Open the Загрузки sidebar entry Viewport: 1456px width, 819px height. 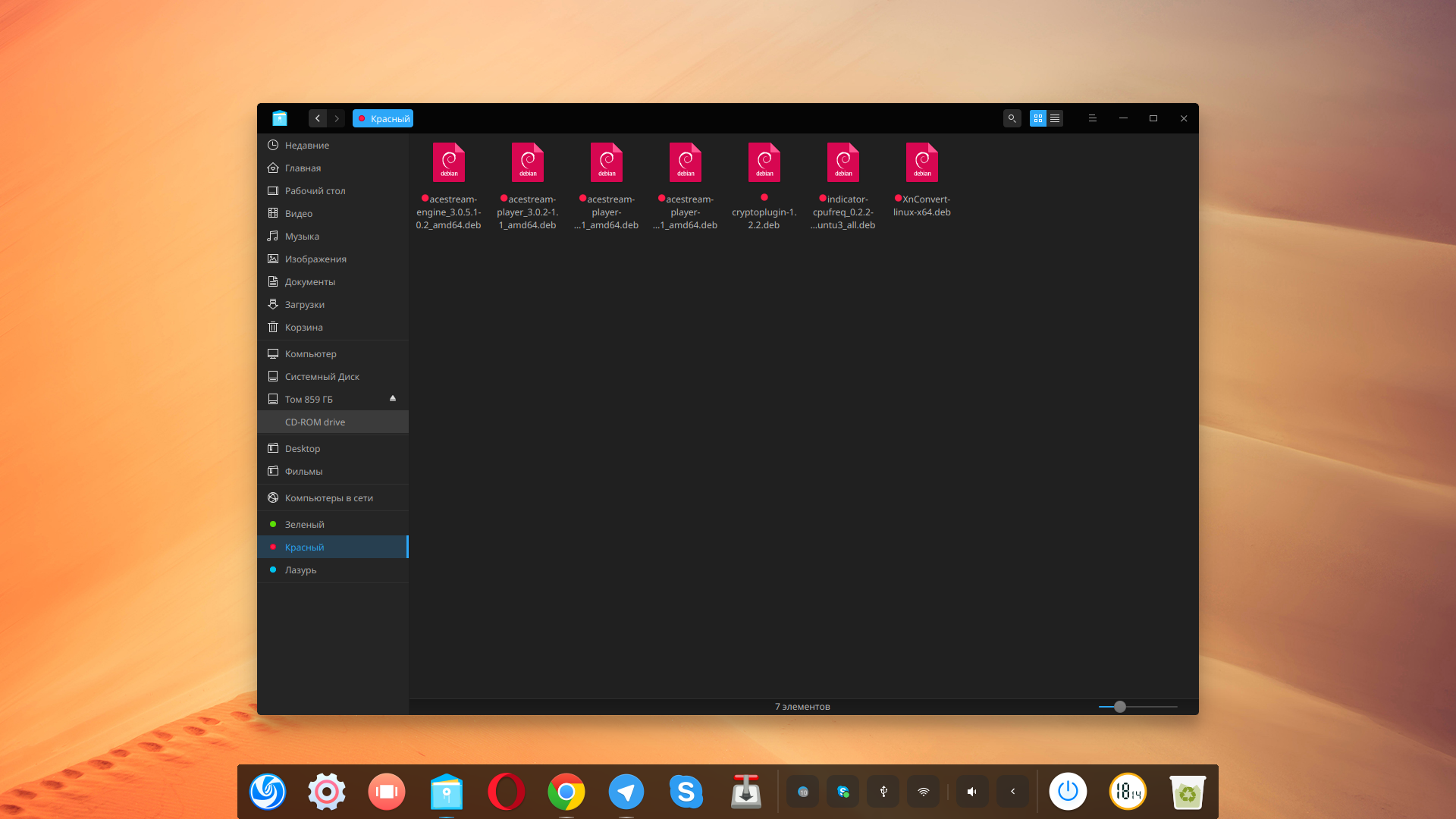305,304
